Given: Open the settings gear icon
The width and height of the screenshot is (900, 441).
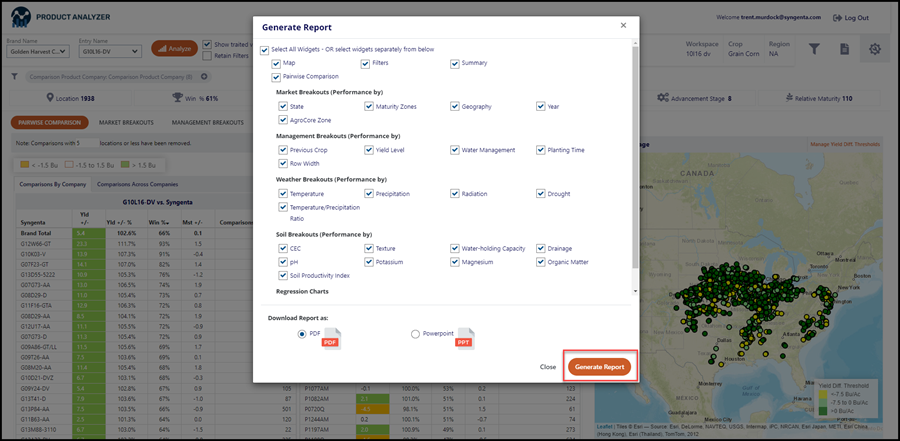Looking at the screenshot, I should [x=875, y=49].
